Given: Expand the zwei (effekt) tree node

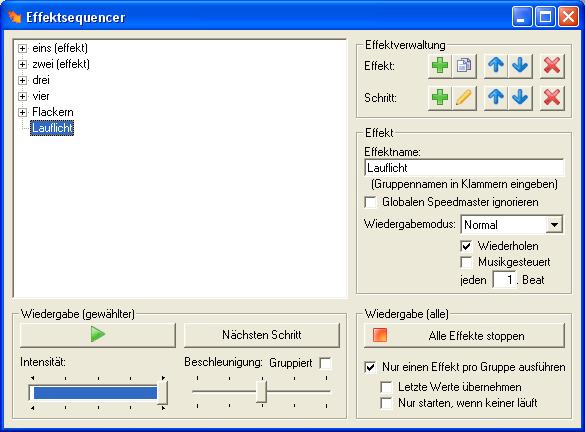Looking at the screenshot, I should click(22, 64).
